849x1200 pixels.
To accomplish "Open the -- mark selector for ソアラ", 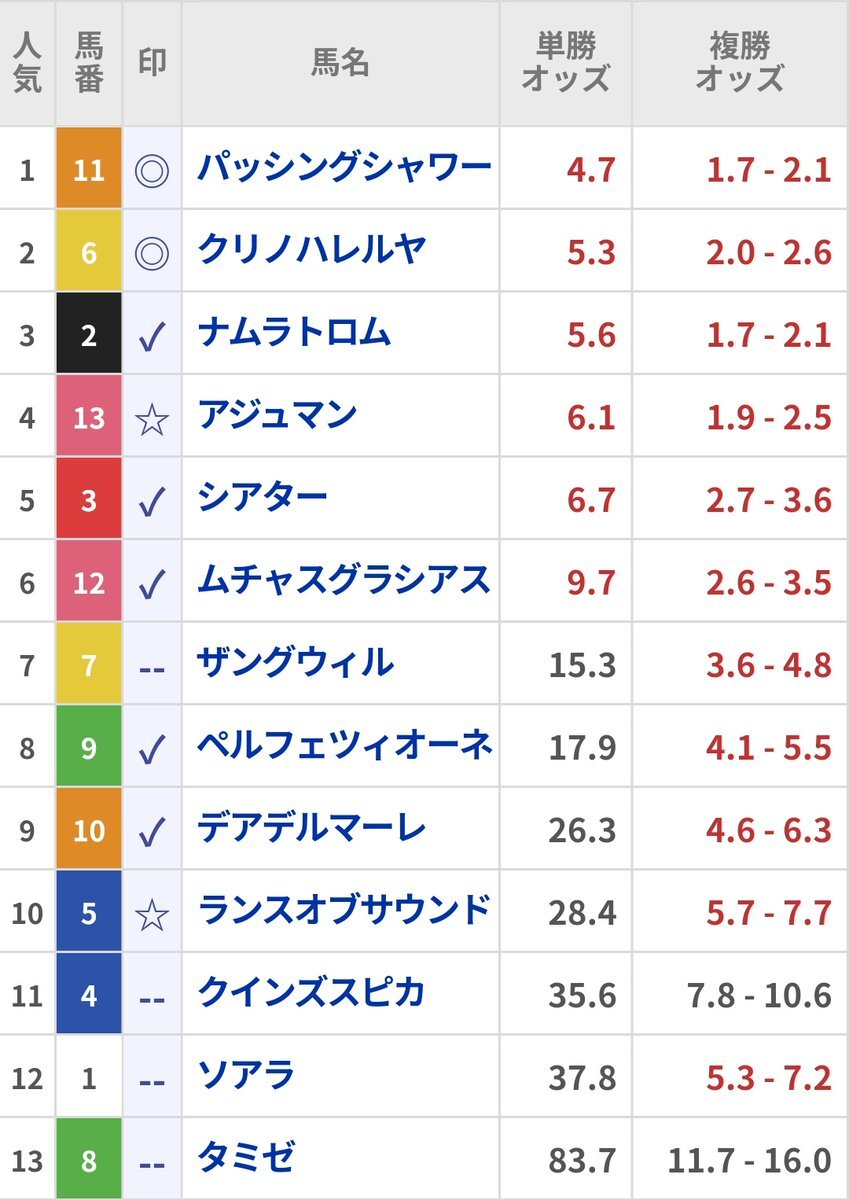I will pyautogui.click(x=152, y=1079).
